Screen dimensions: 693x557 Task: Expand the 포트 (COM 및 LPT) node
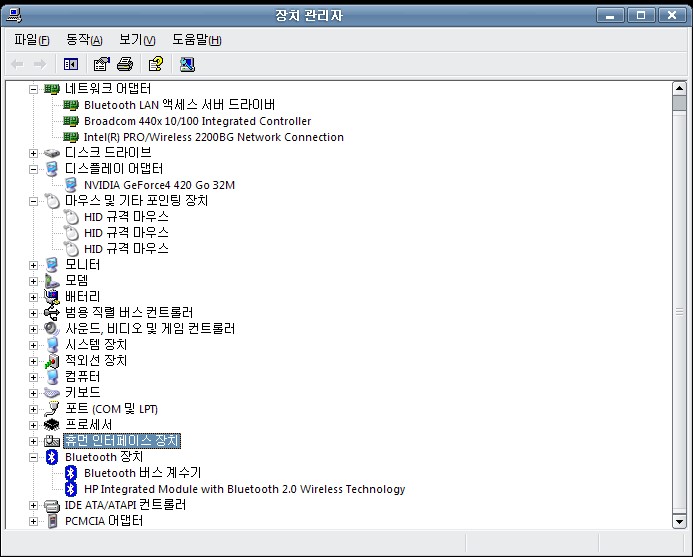pos(33,409)
